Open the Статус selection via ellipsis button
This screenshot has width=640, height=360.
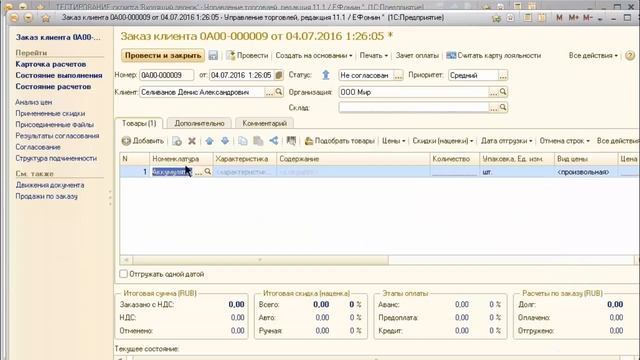pos(398,76)
